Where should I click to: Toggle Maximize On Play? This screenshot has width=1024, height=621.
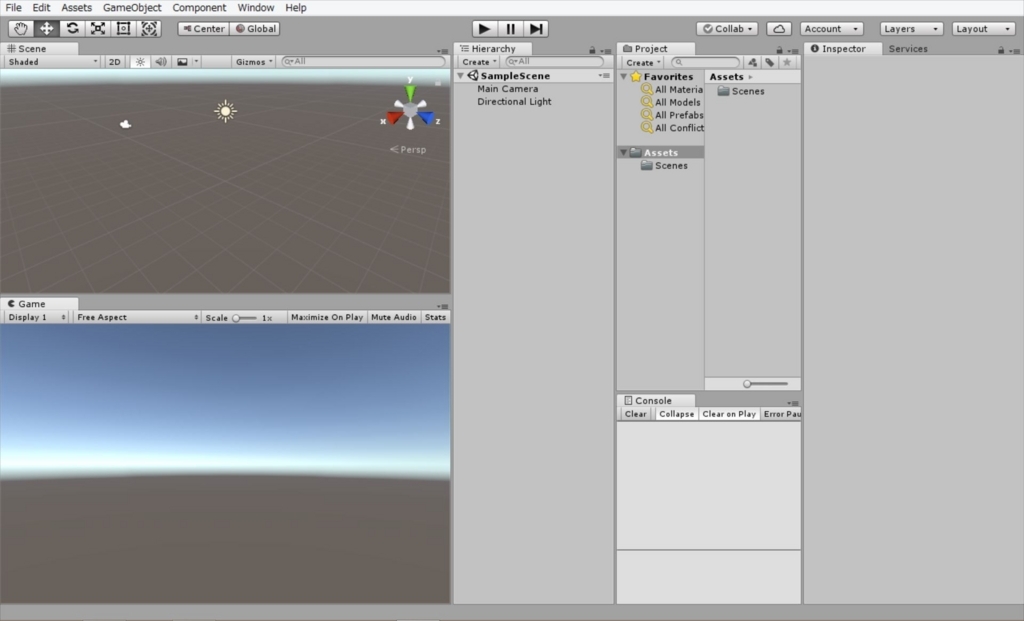coord(327,317)
